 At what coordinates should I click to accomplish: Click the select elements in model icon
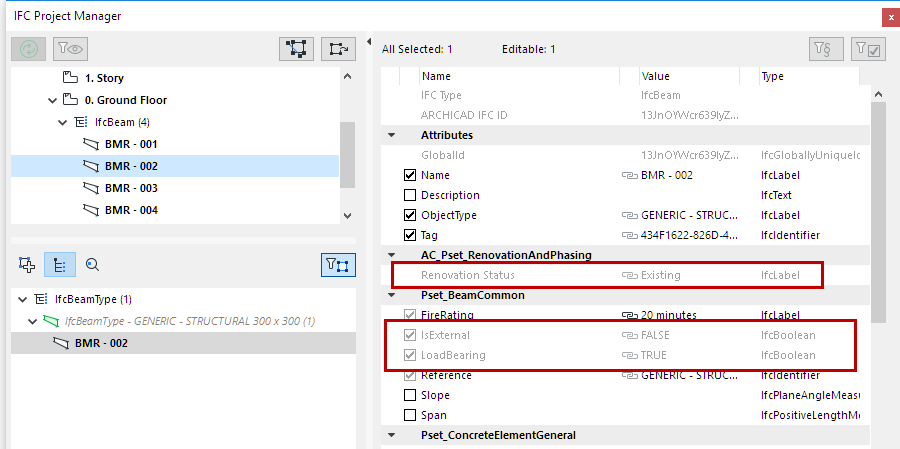pos(297,49)
